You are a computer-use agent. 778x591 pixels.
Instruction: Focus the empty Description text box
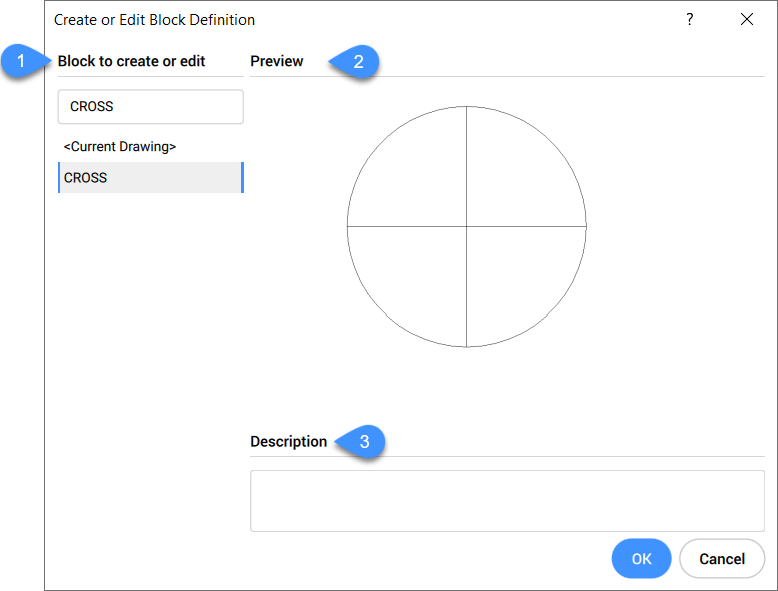[507, 501]
